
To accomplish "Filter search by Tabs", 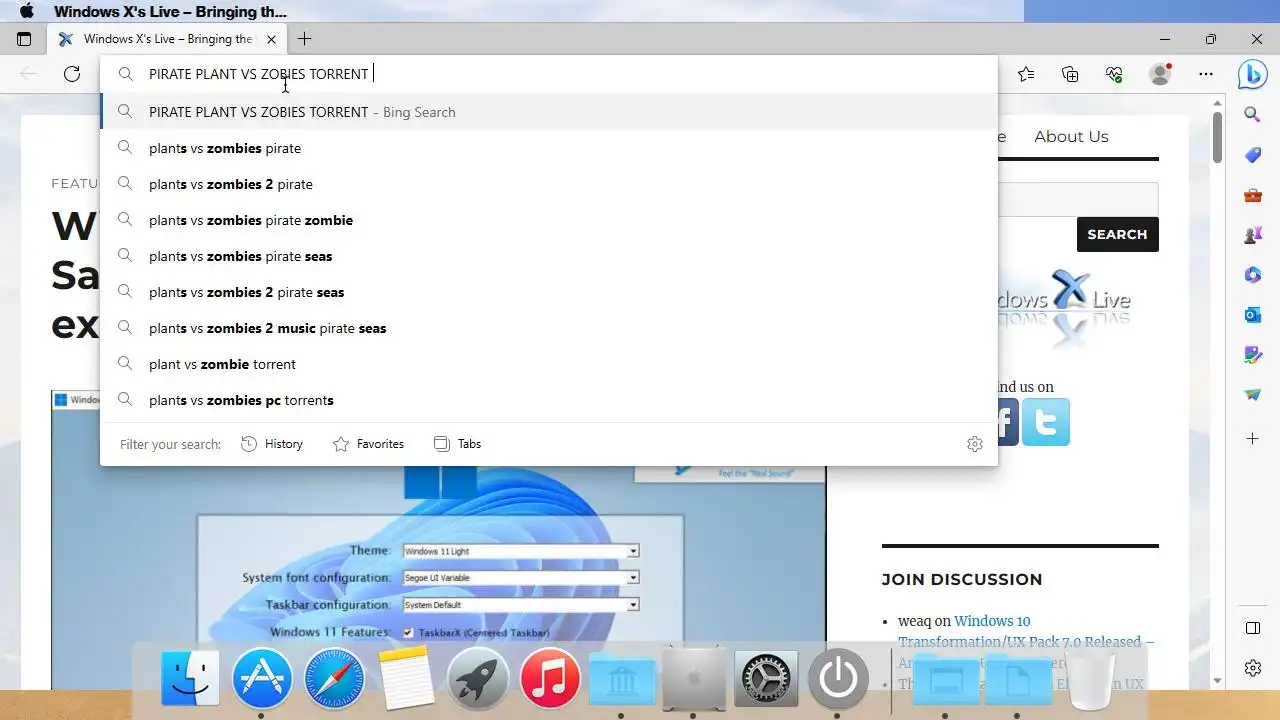I will click(x=457, y=444).
